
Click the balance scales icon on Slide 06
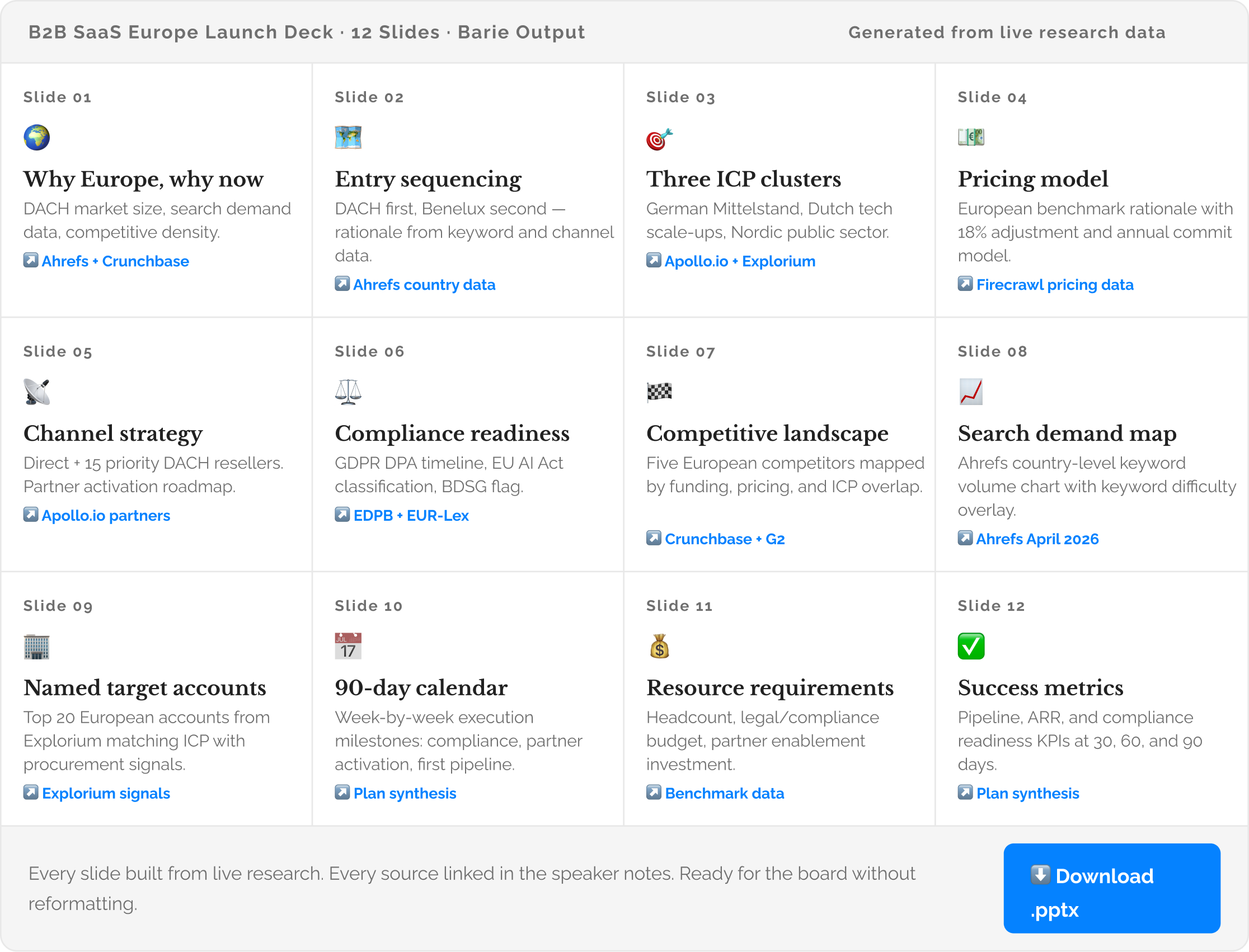click(x=348, y=392)
